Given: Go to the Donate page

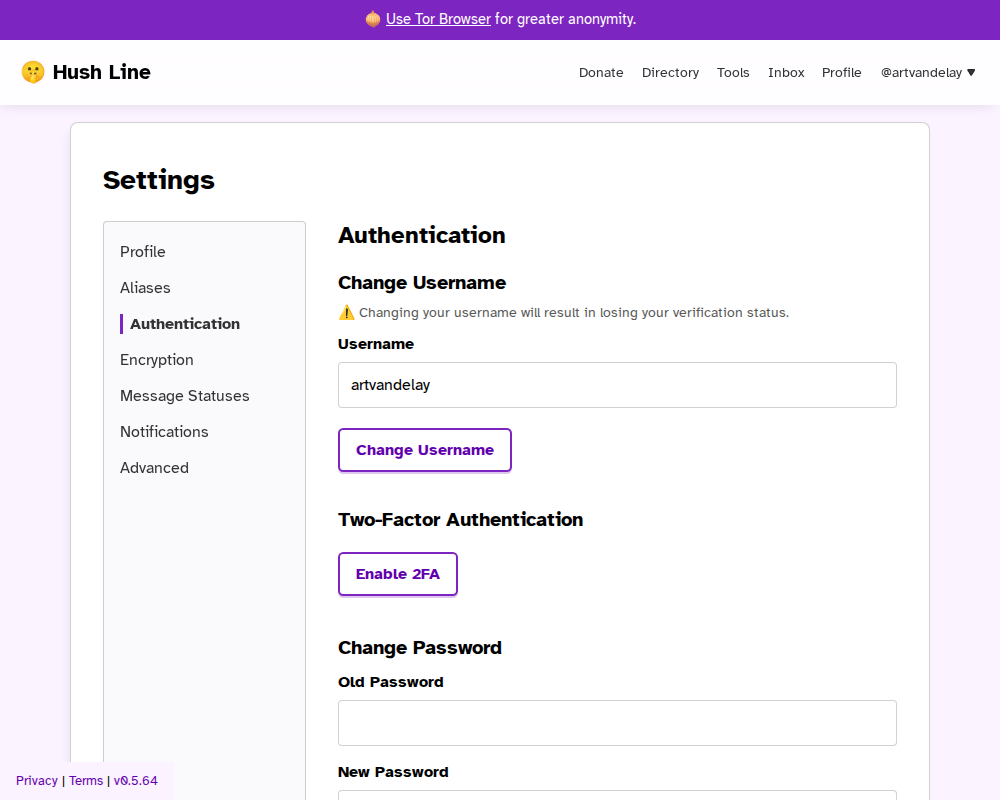Looking at the screenshot, I should (601, 72).
